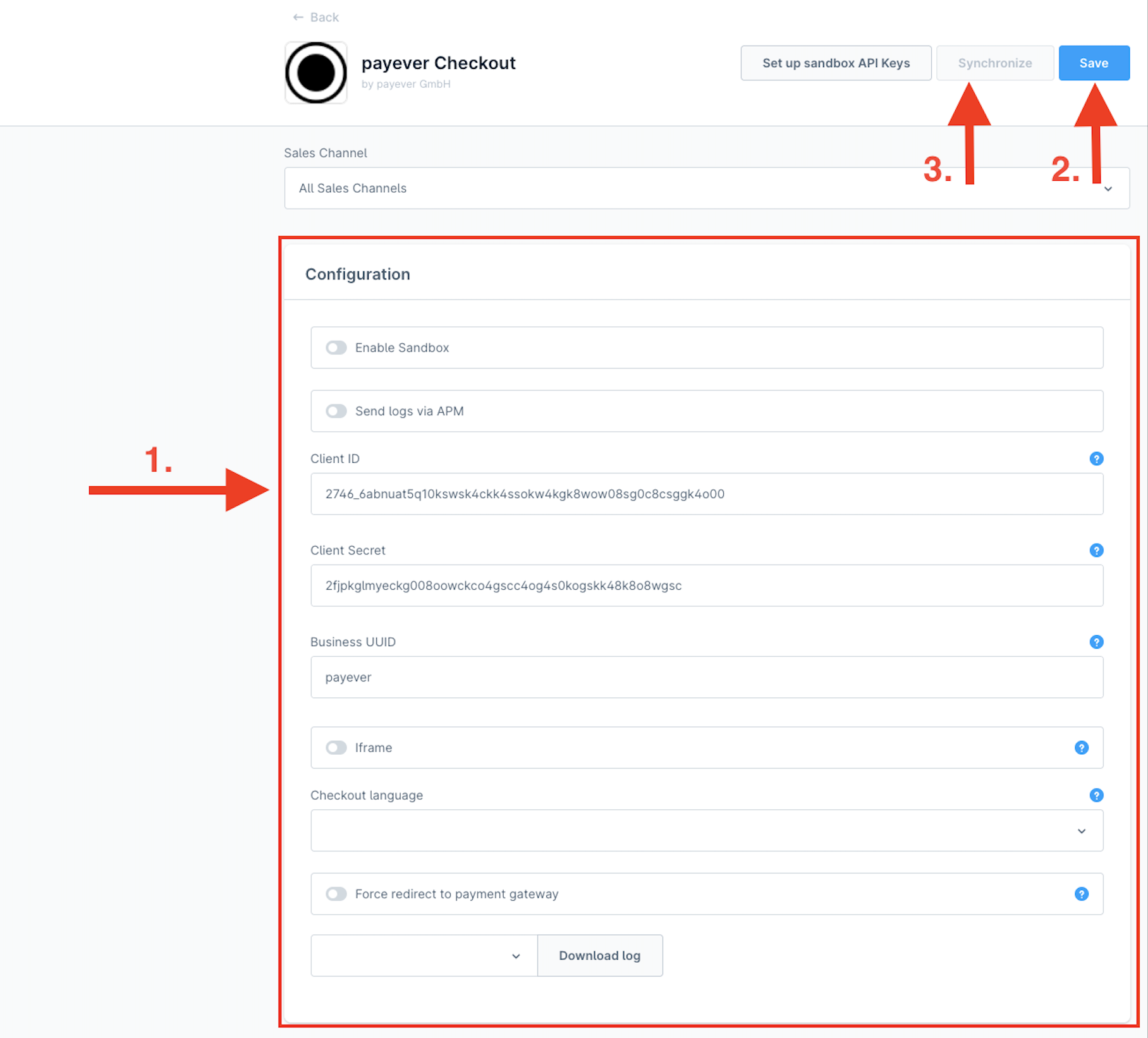Image resolution: width=1148 pixels, height=1038 pixels.
Task: Click the 'Client Secret' label
Action: coord(348,551)
